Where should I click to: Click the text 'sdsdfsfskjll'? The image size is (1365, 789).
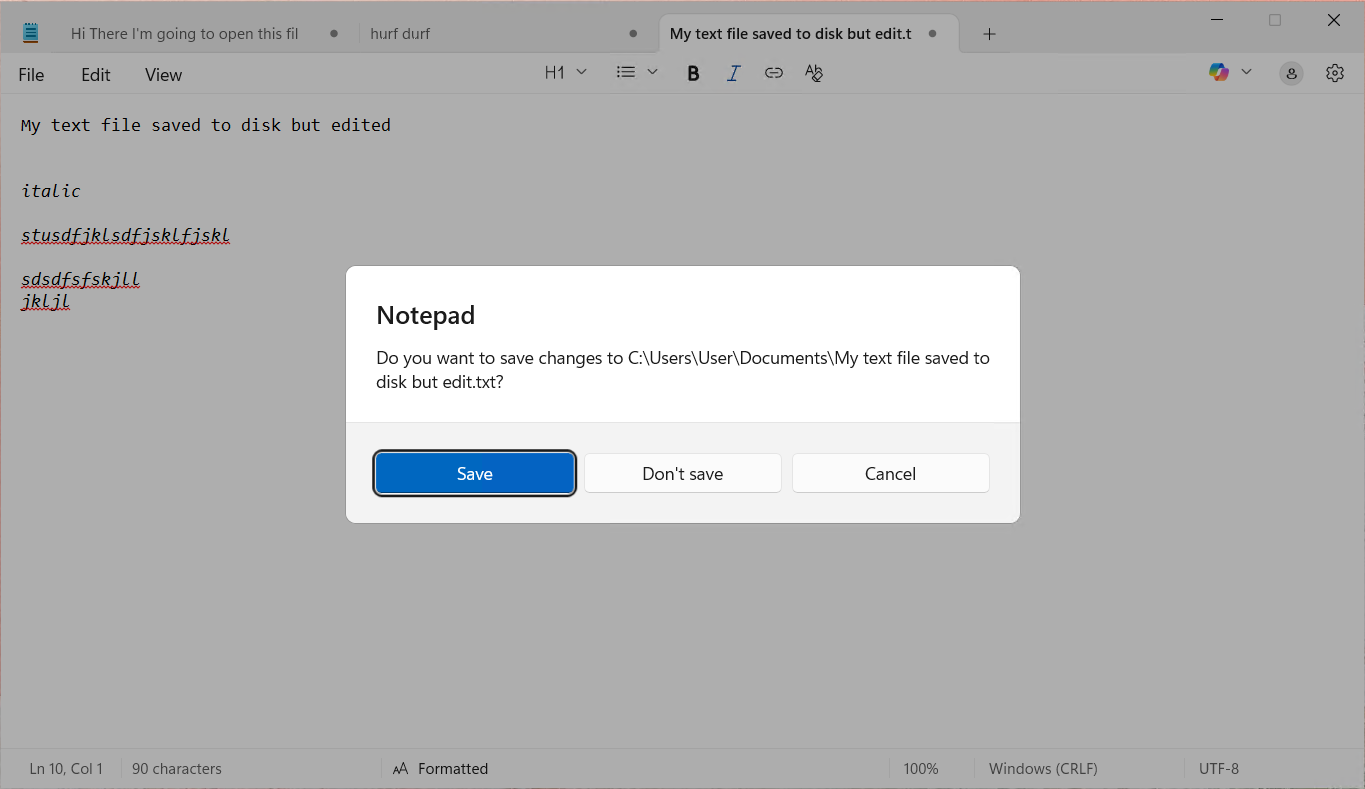(x=80, y=279)
